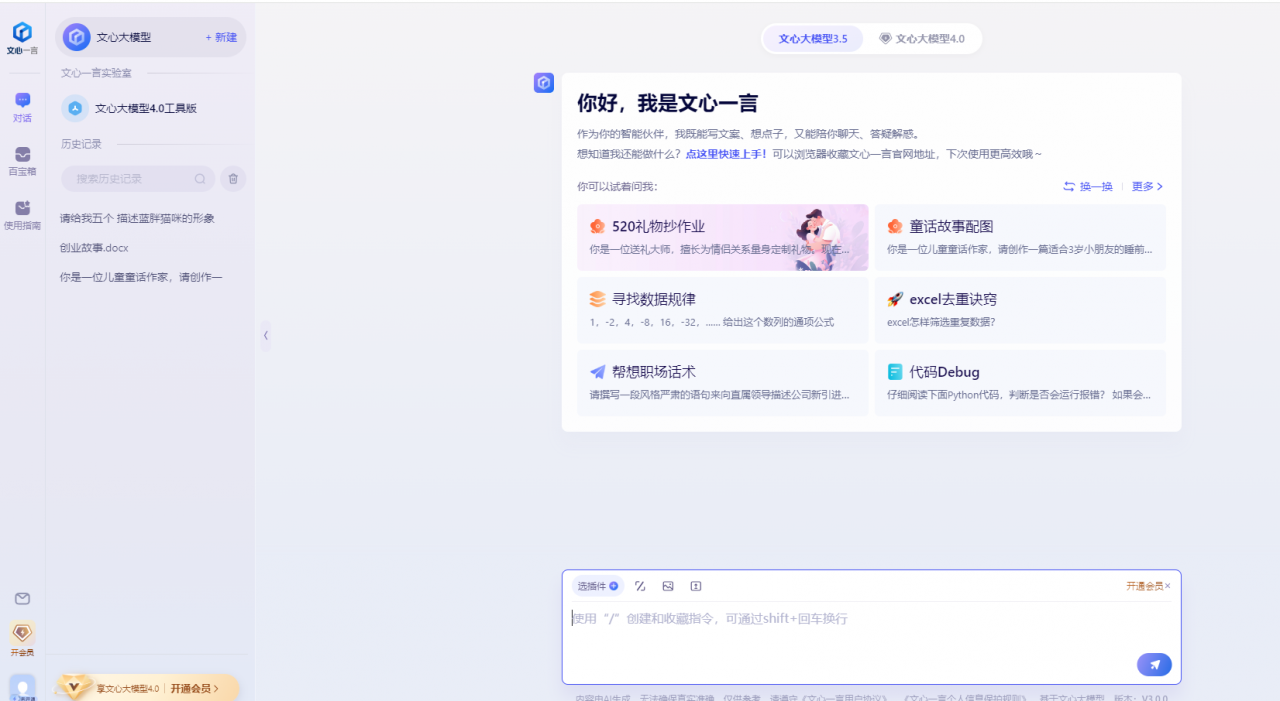
Task: Click the document card icon above the input box
Action: (x=696, y=586)
